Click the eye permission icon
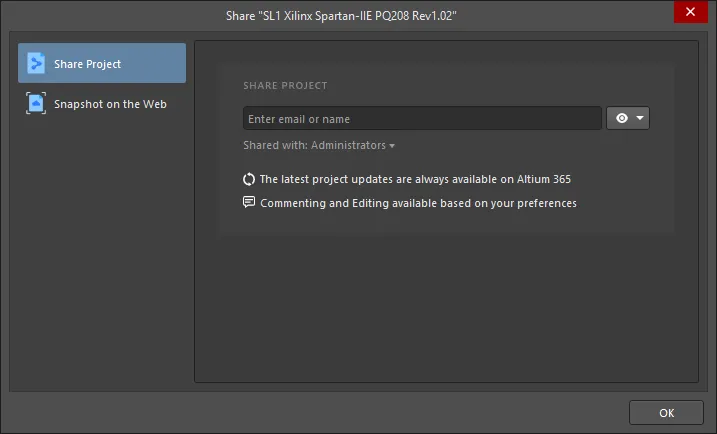The image size is (717, 434). coord(621,118)
